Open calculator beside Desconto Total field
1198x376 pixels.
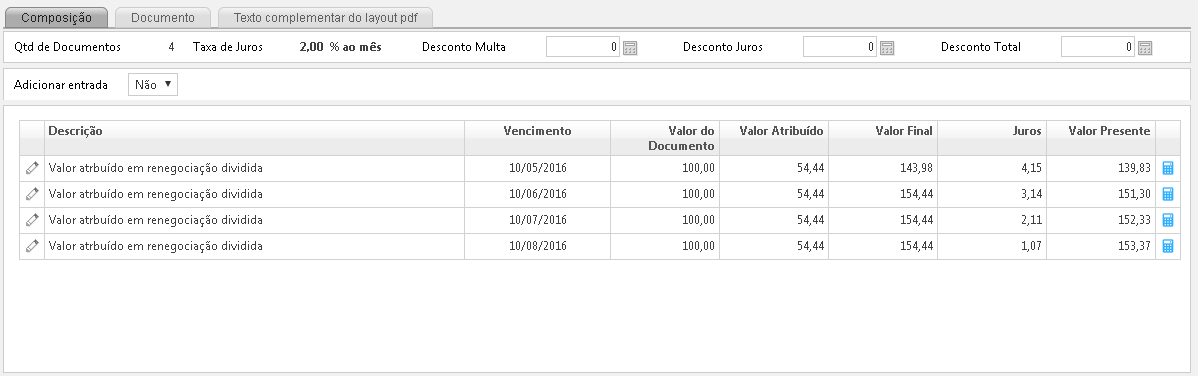tap(1145, 47)
